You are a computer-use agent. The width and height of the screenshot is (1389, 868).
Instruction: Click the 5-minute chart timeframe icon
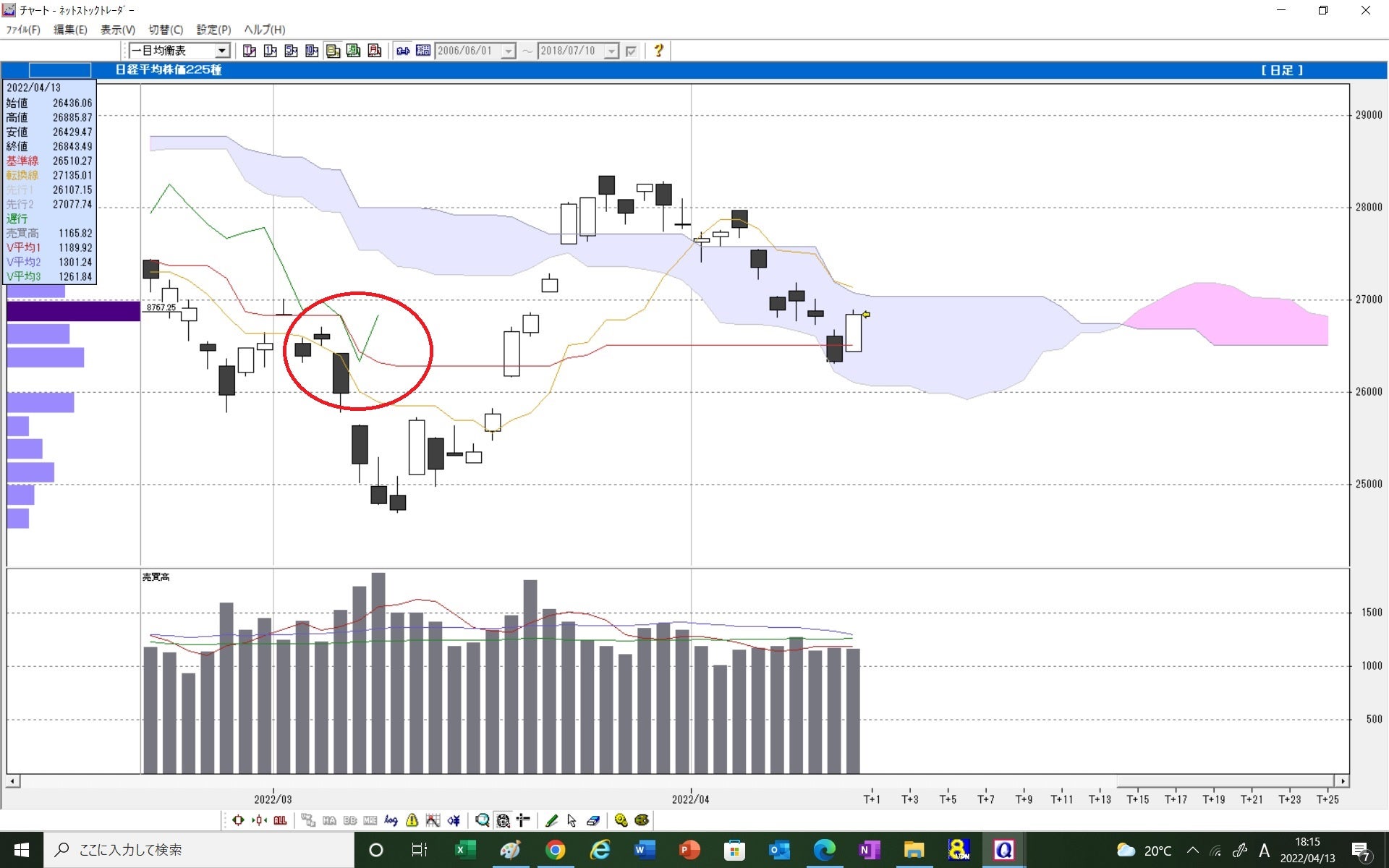tap(291, 51)
